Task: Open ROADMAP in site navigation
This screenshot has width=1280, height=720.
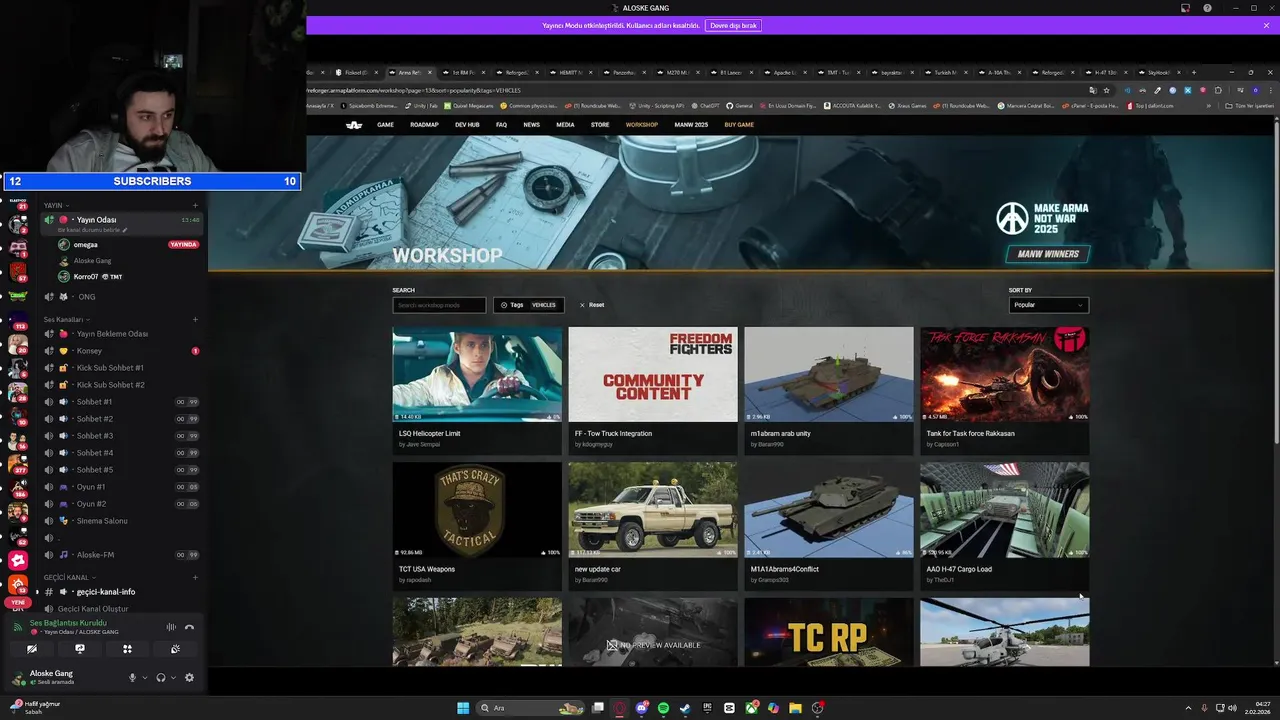Action: point(424,125)
